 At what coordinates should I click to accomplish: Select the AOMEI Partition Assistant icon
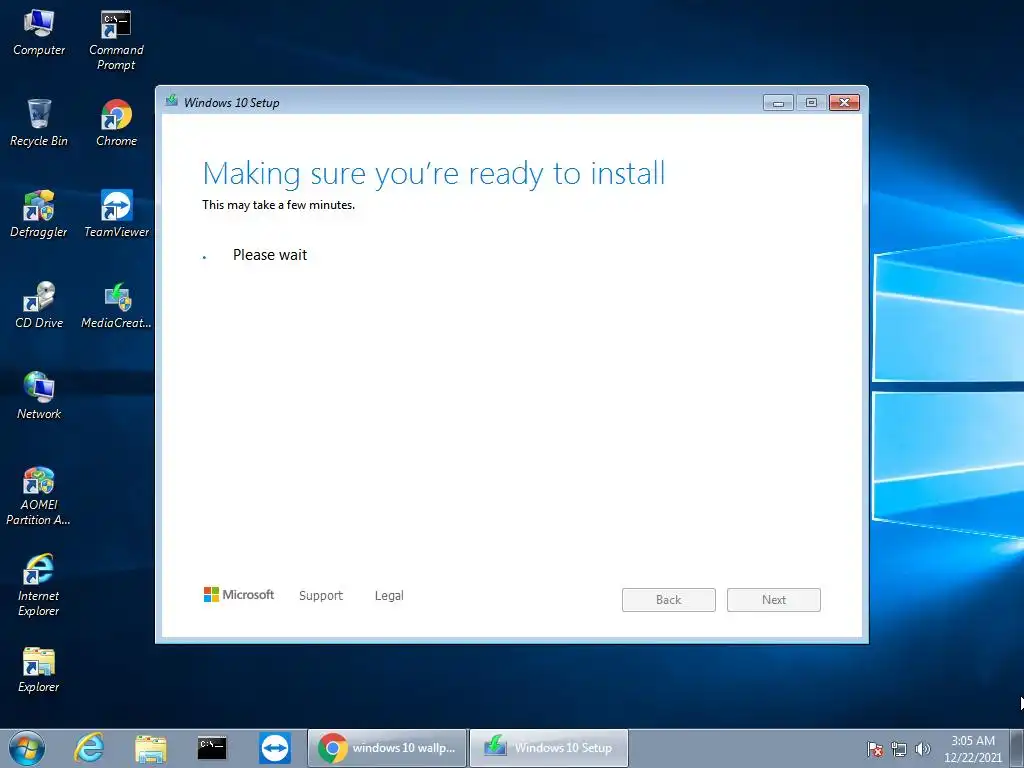click(39, 496)
